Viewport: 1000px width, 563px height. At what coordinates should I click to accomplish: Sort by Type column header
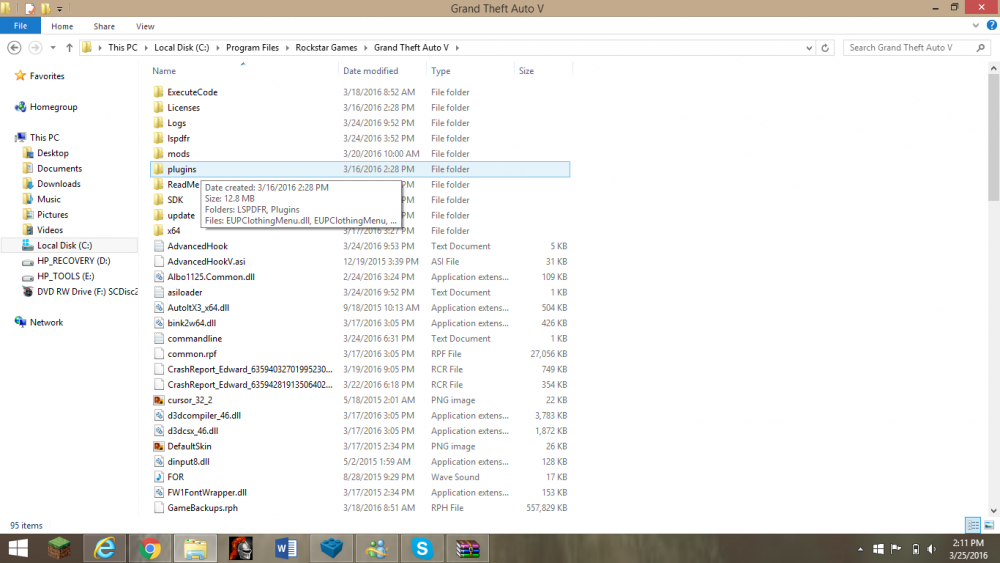point(441,71)
